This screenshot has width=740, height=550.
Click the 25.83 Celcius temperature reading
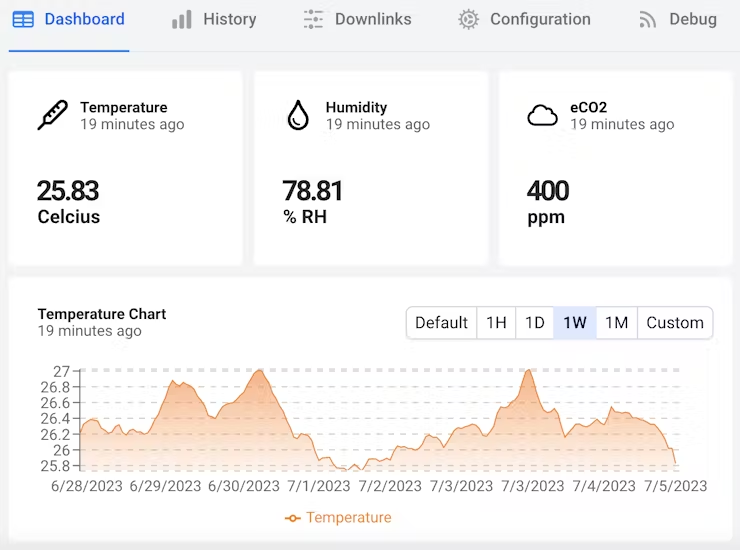pos(68,191)
